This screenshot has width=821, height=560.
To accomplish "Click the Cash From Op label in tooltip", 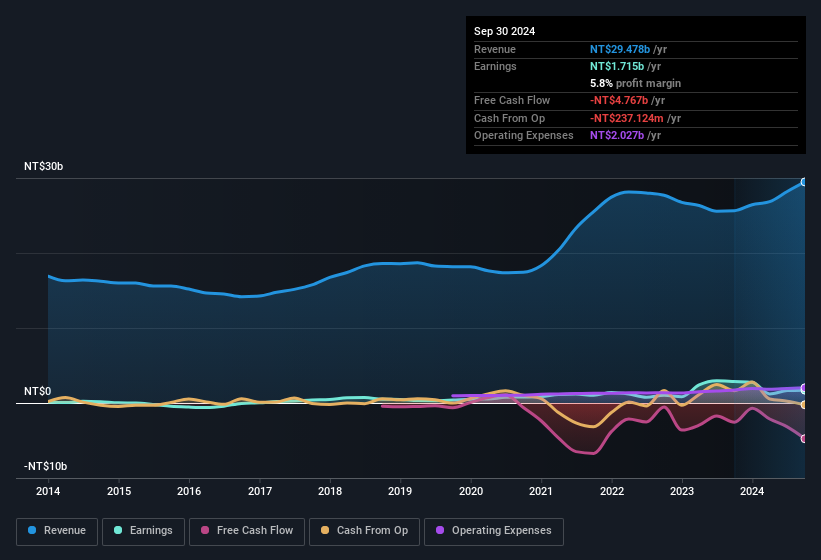I will coord(509,118).
